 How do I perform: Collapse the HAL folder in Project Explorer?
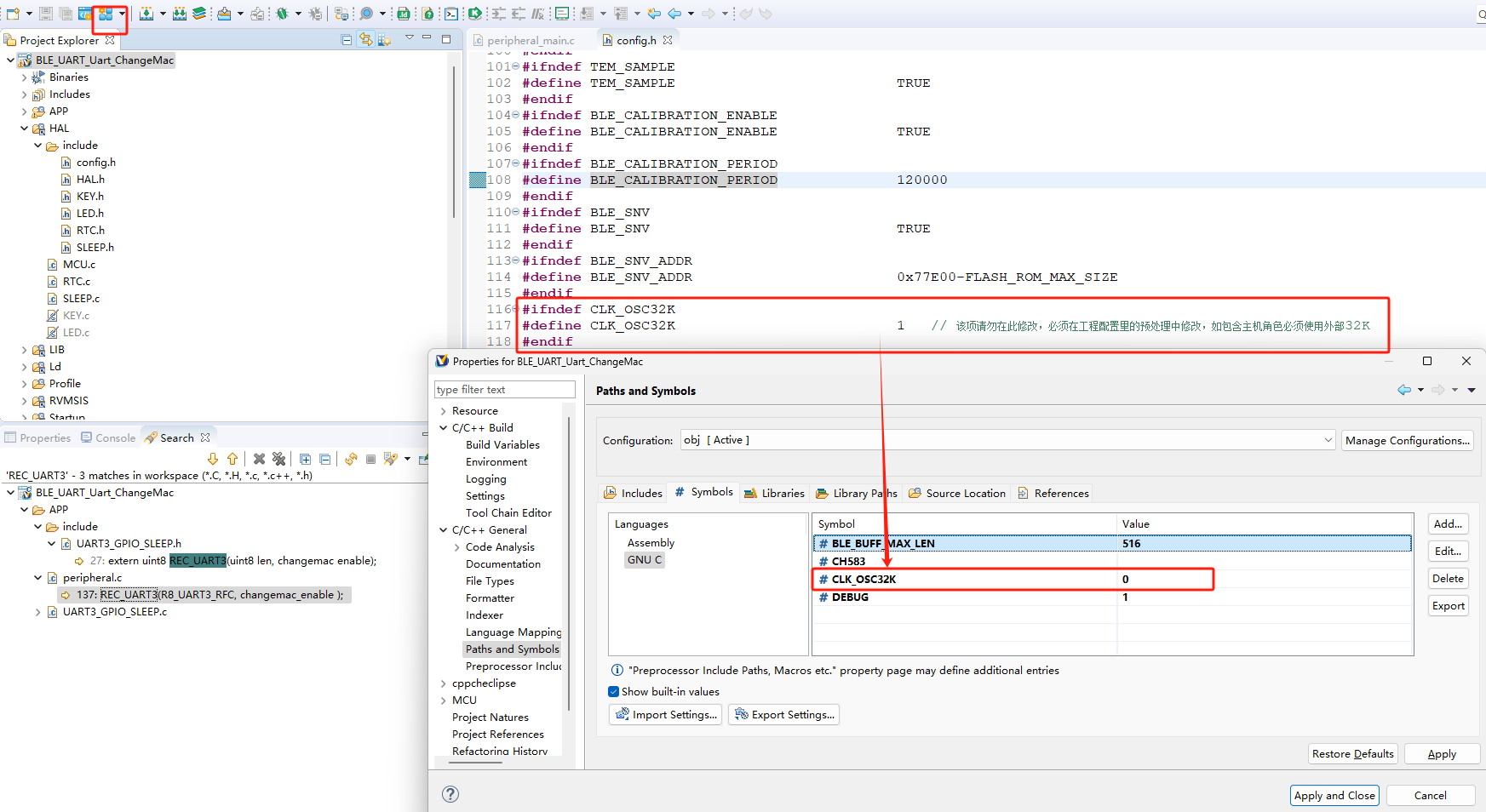pos(24,129)
